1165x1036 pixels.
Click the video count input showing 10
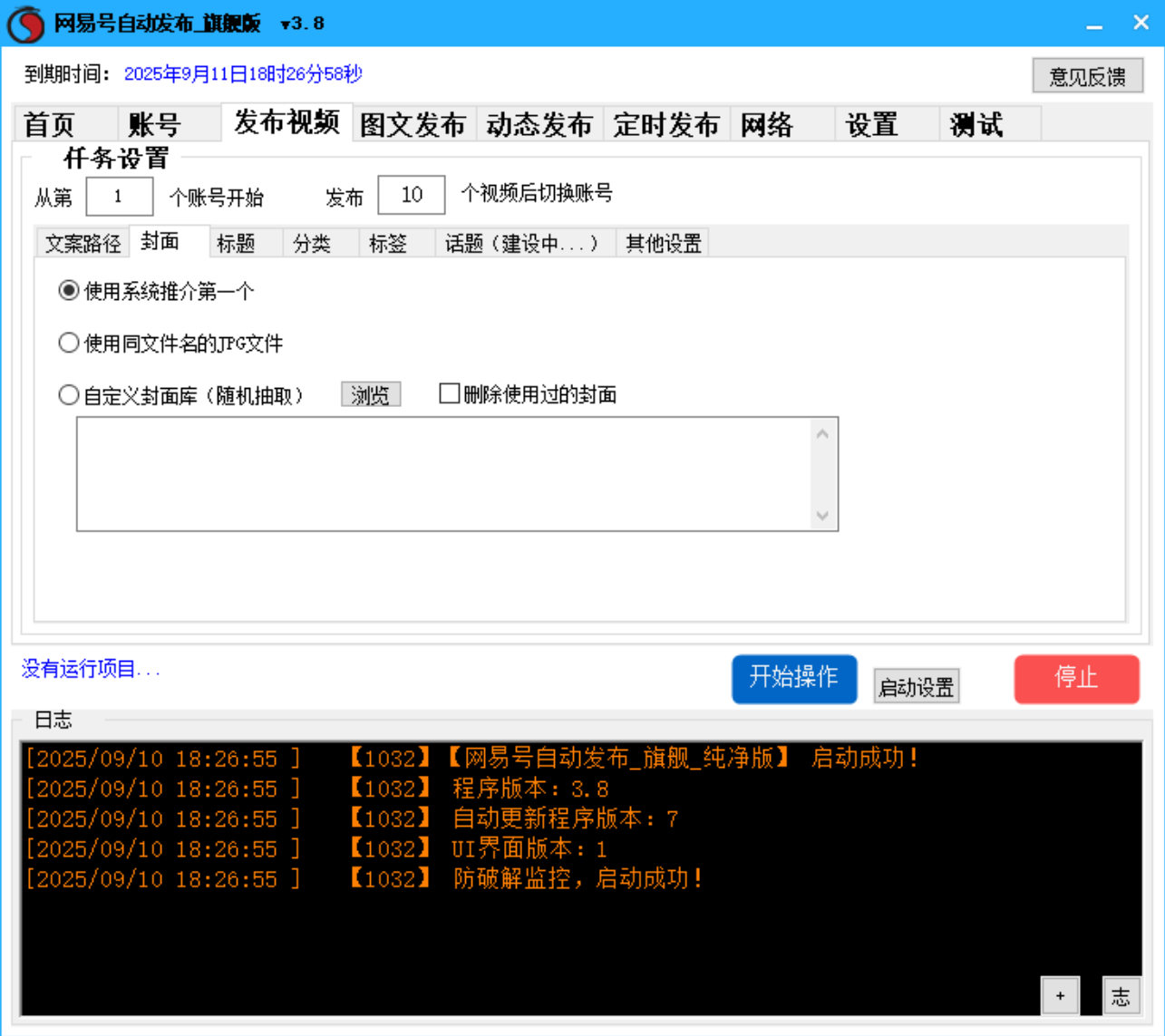coord(411,194)
